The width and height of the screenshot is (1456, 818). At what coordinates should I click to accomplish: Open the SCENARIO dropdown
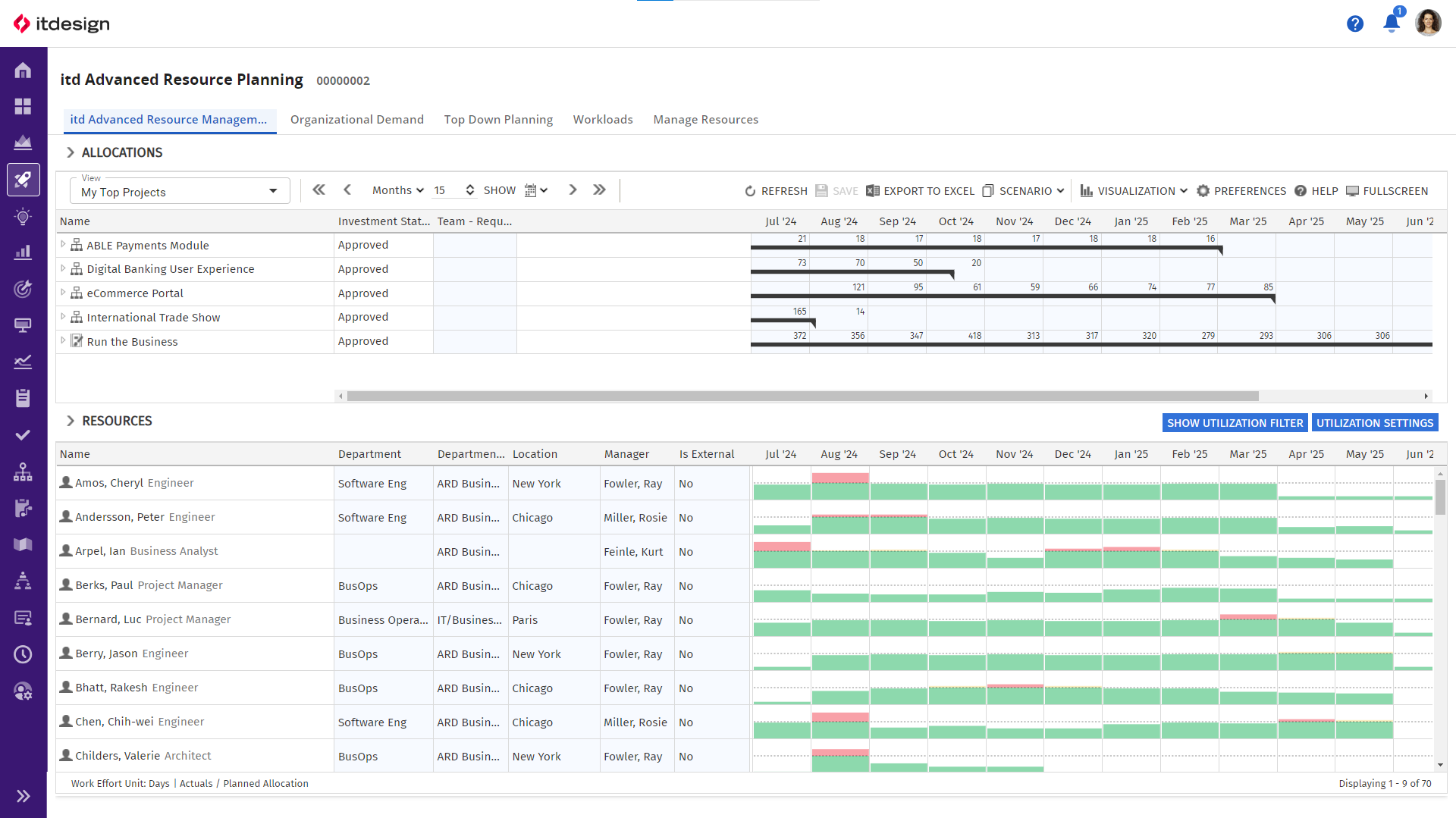point(1024,191)
